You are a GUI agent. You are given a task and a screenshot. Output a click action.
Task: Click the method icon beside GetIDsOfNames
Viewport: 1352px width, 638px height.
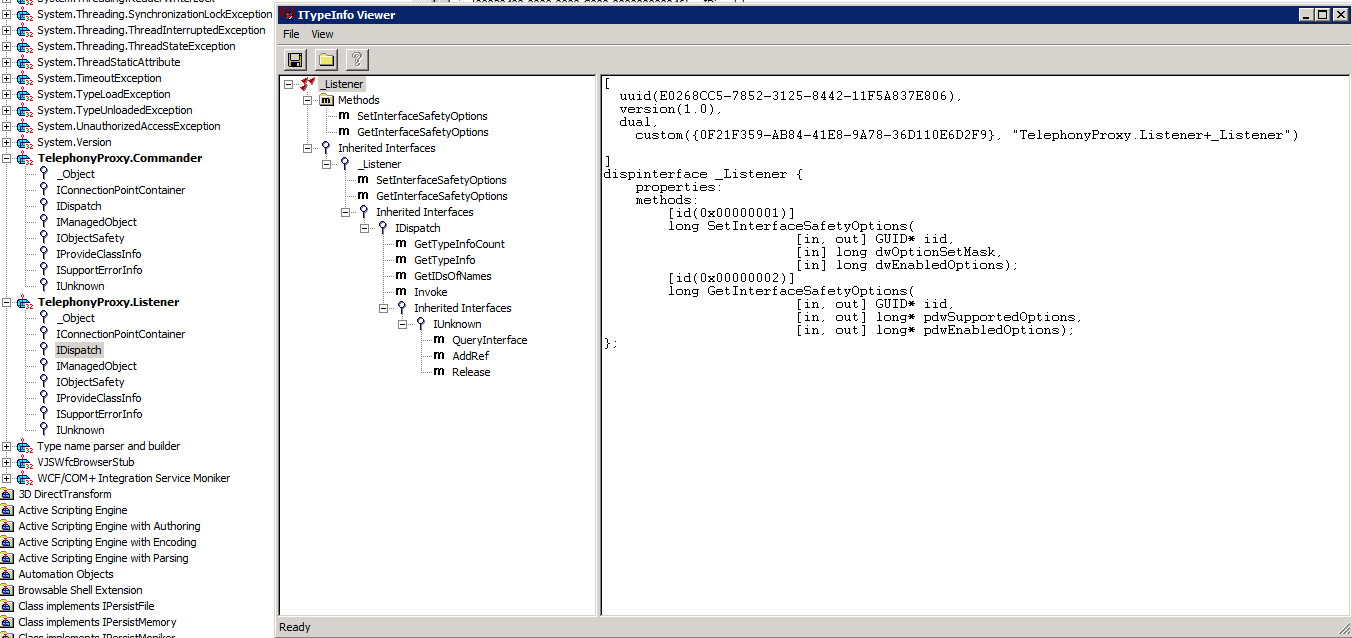pyautogui.click(x=401, y=276)
